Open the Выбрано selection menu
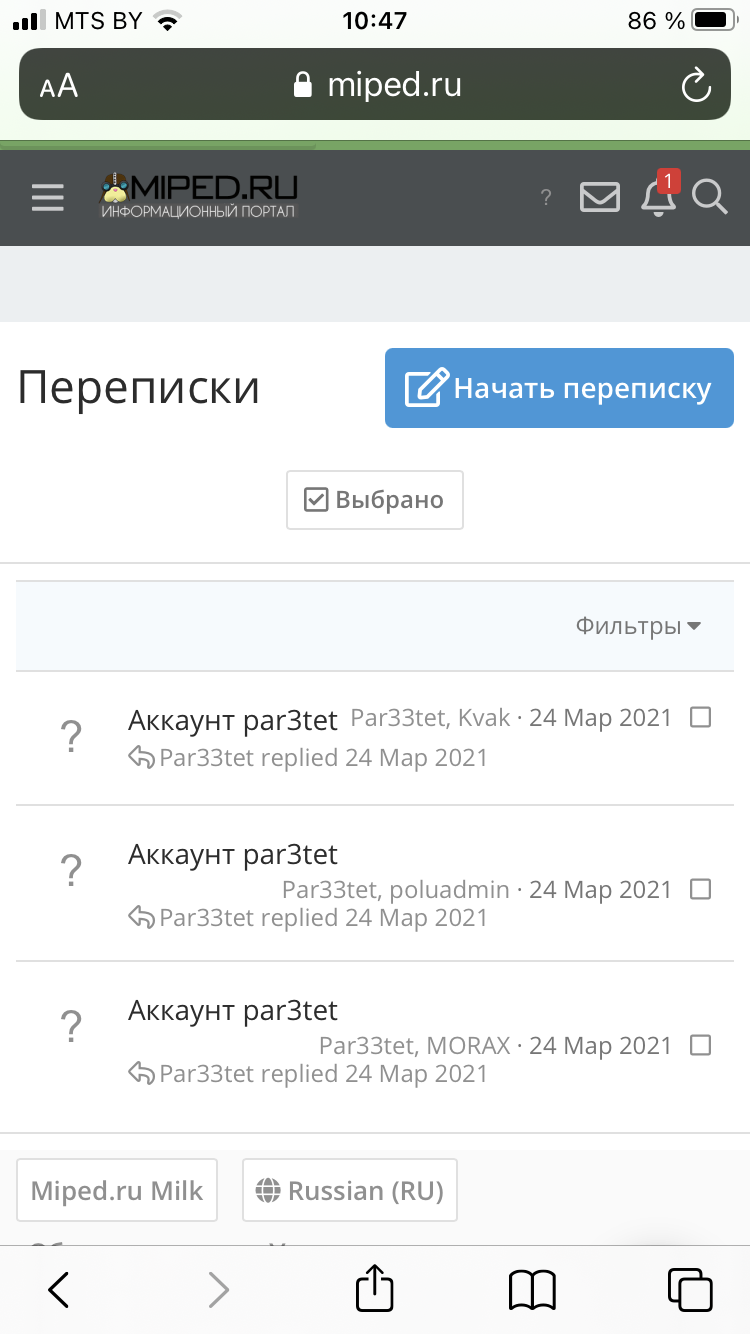750x1334 pixels. pos(375,500)
